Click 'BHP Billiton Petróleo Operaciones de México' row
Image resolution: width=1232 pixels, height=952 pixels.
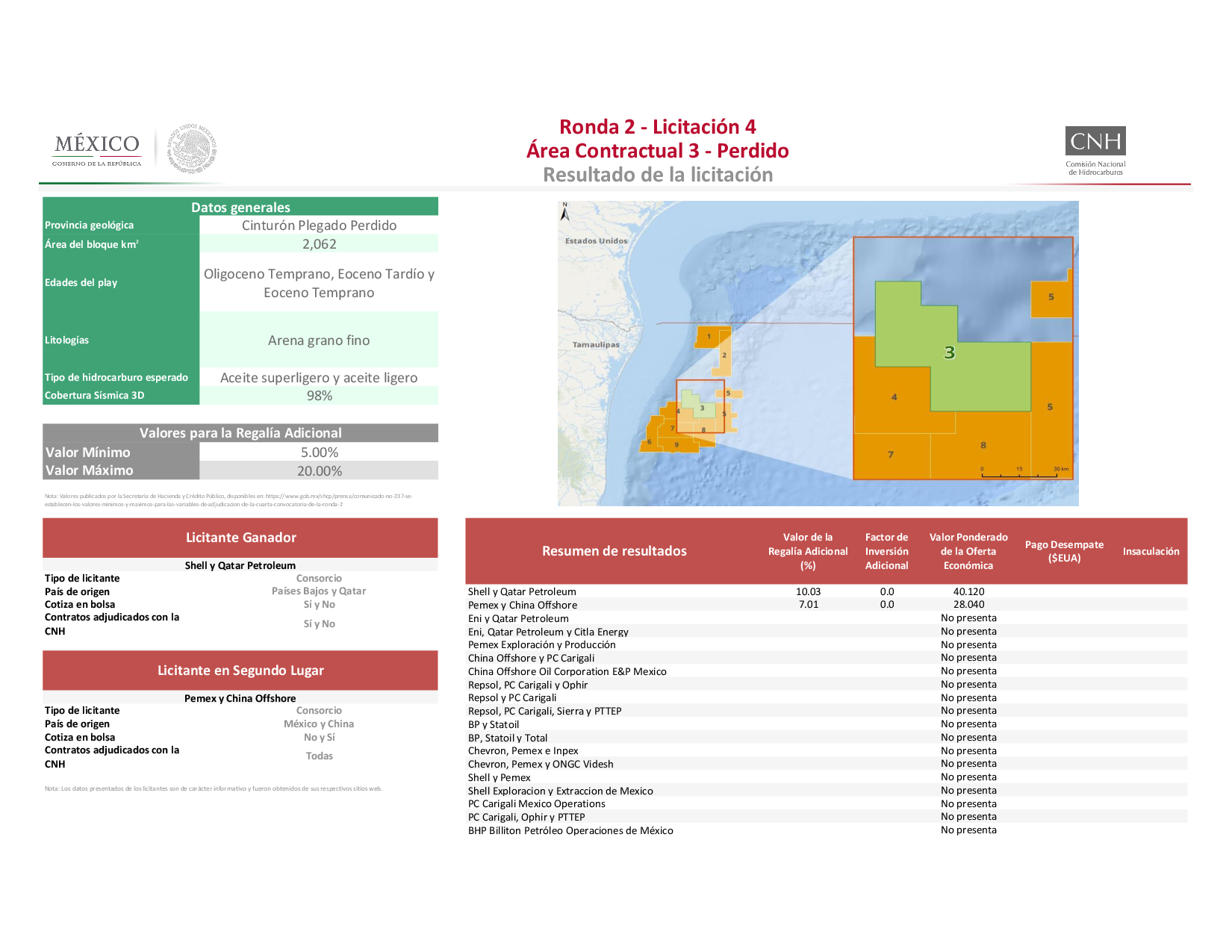tap(827, 830)
